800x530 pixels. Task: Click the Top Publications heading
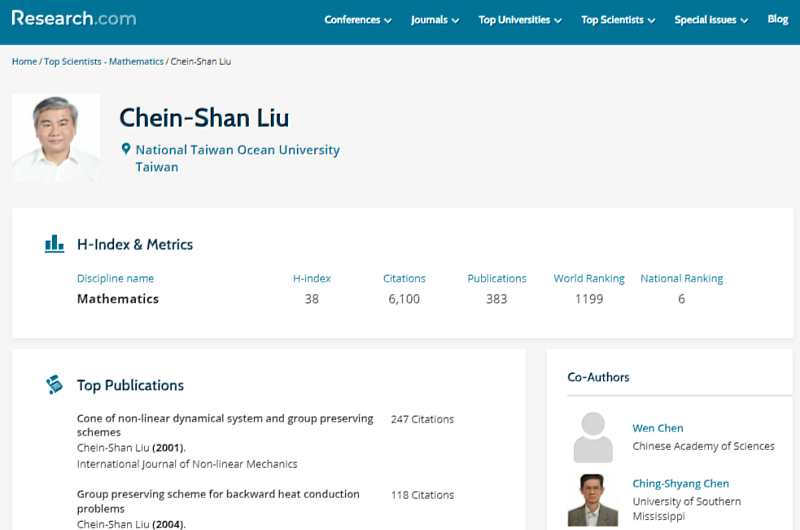pos(130,385)
